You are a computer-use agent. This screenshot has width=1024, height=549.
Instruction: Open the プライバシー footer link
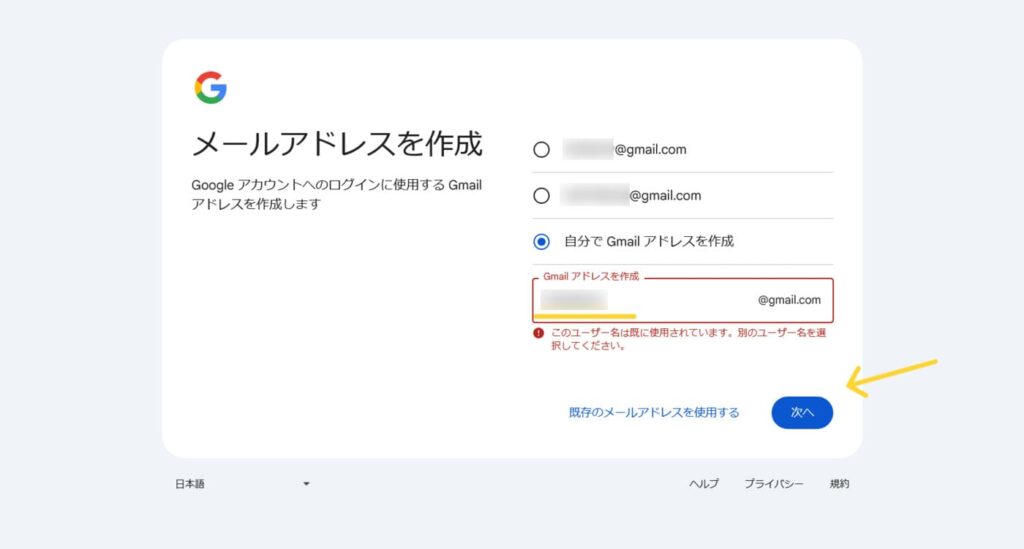774,484
